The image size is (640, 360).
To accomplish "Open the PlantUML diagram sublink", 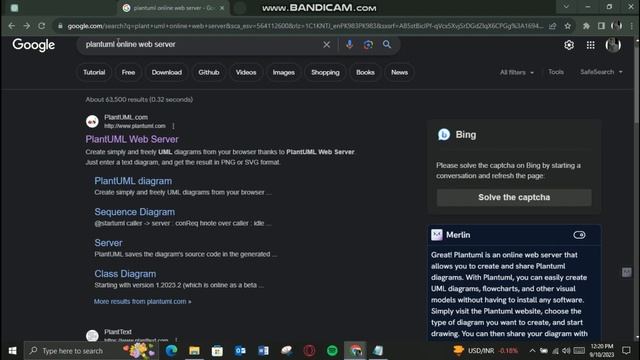I will [133, 181].
